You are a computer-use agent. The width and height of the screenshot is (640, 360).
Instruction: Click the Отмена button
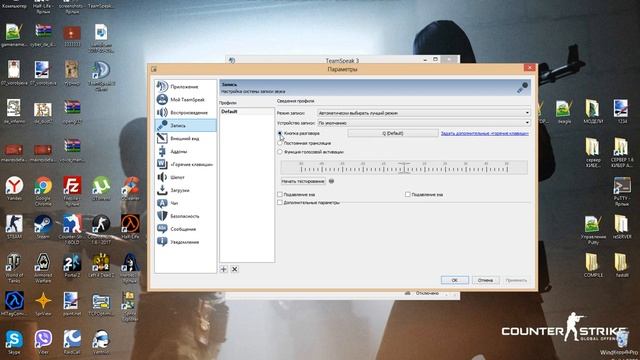485,280
